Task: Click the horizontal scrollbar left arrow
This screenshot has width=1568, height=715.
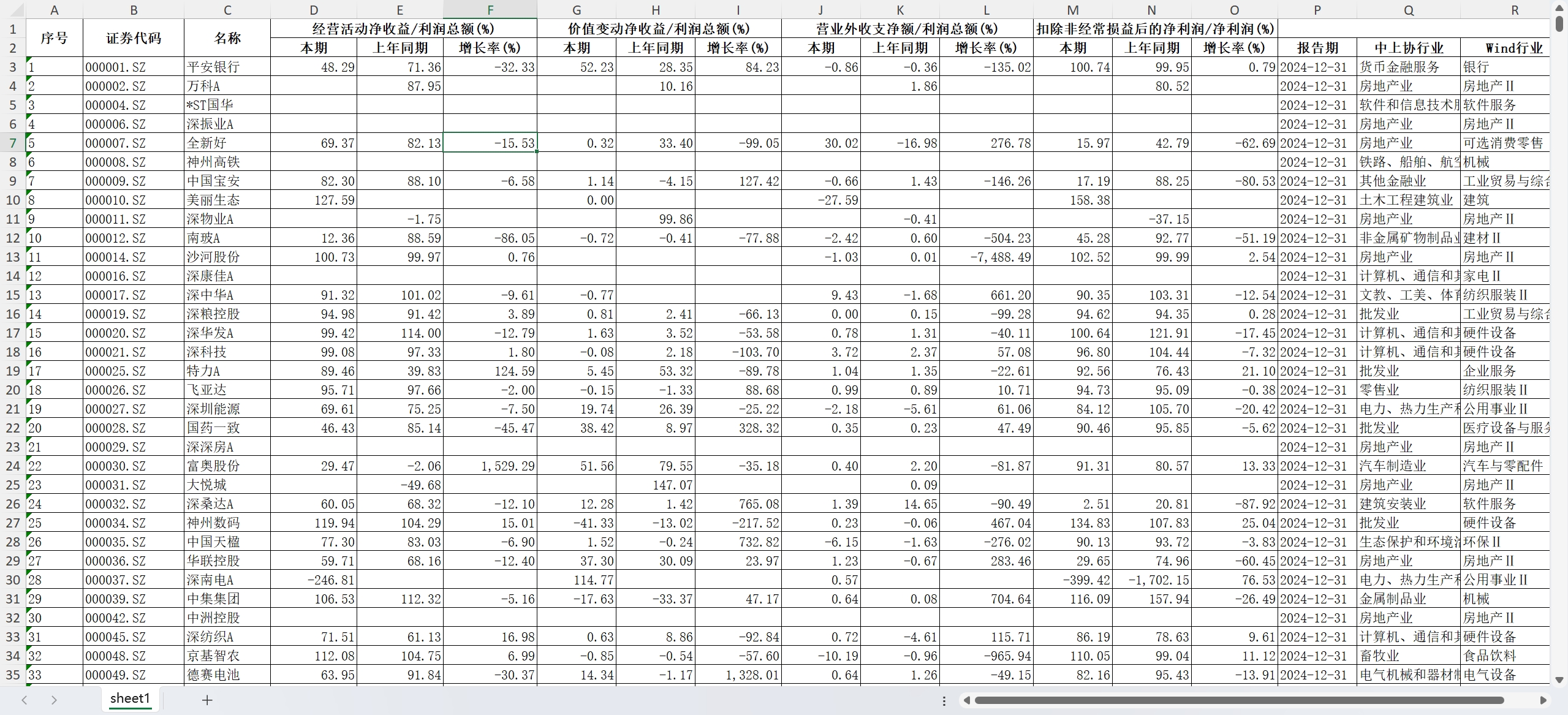Action: click(966, 700)
